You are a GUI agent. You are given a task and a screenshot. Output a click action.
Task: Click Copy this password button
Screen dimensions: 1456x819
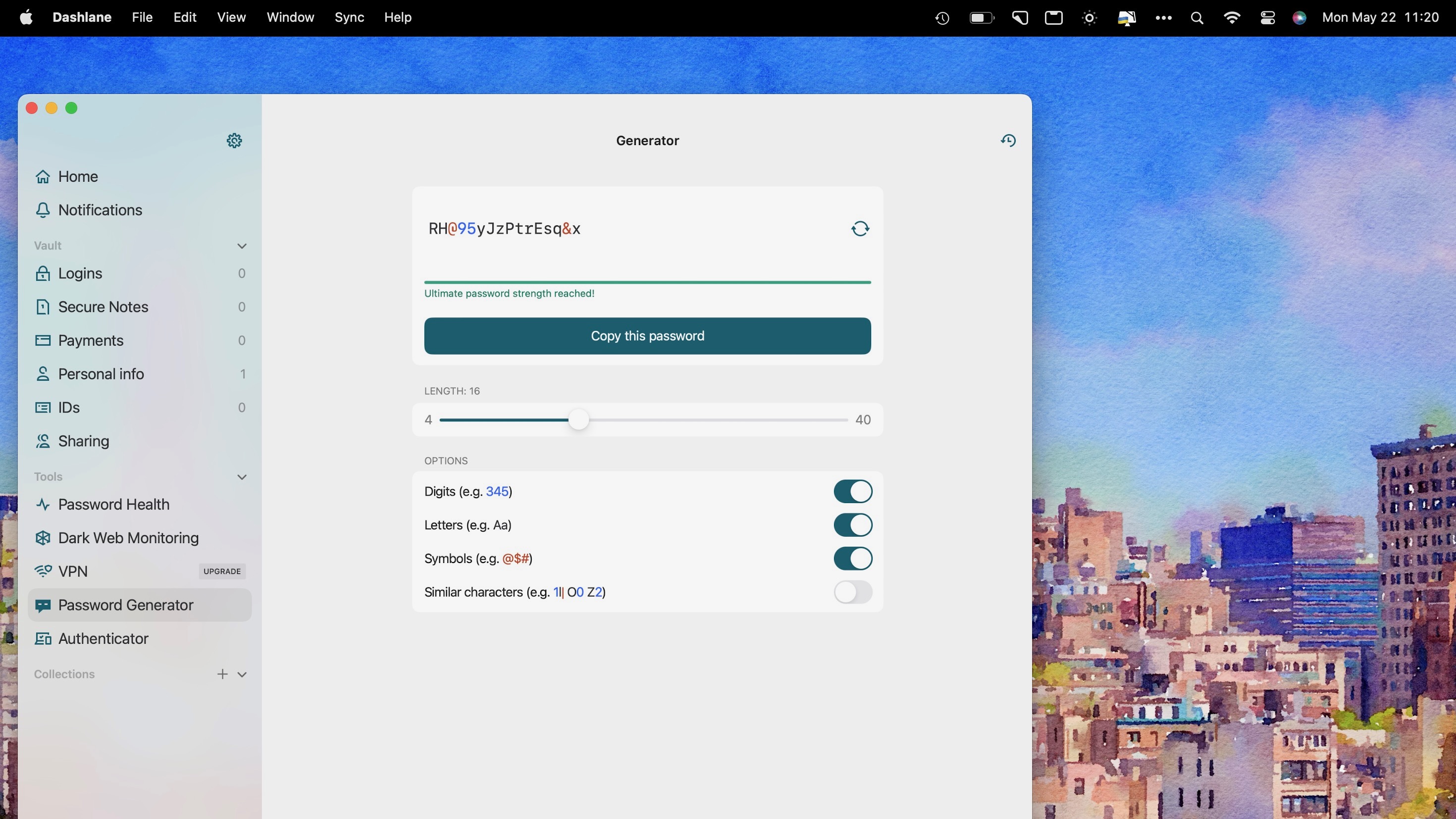click(x=647, y=336)
